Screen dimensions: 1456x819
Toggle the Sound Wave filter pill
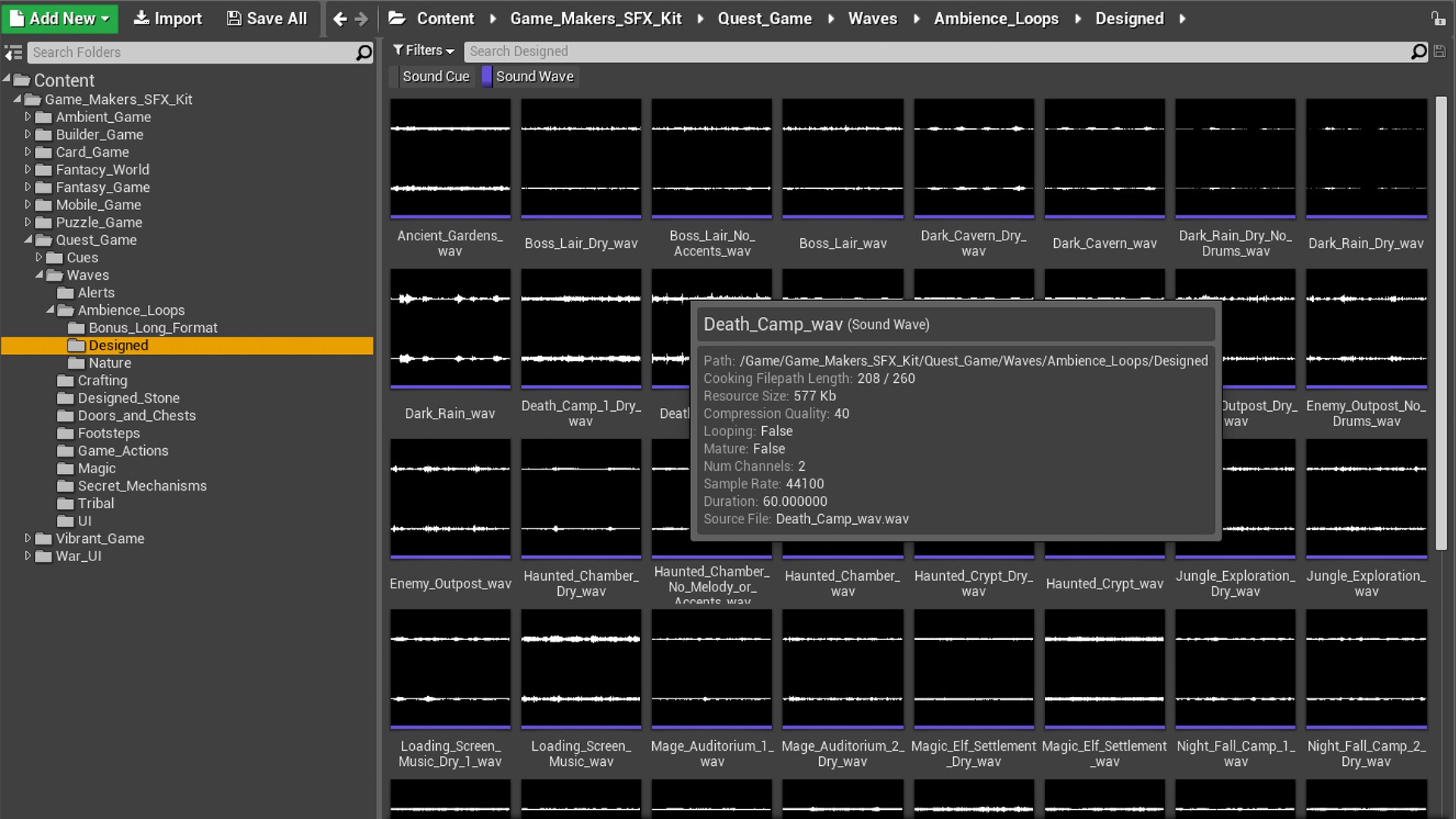click(534, 76)
